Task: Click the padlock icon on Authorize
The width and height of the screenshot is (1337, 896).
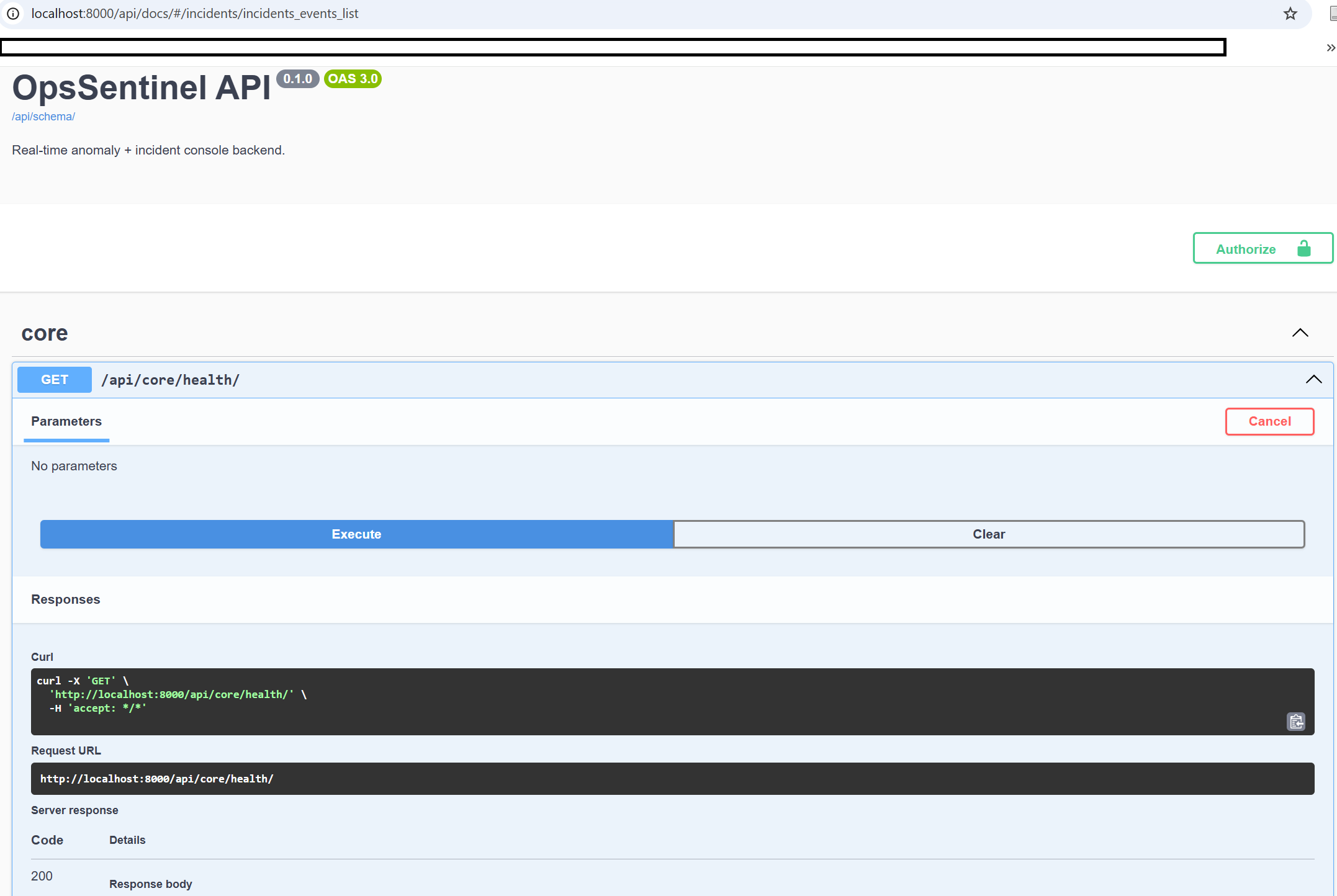Action: coord(1303,248)
